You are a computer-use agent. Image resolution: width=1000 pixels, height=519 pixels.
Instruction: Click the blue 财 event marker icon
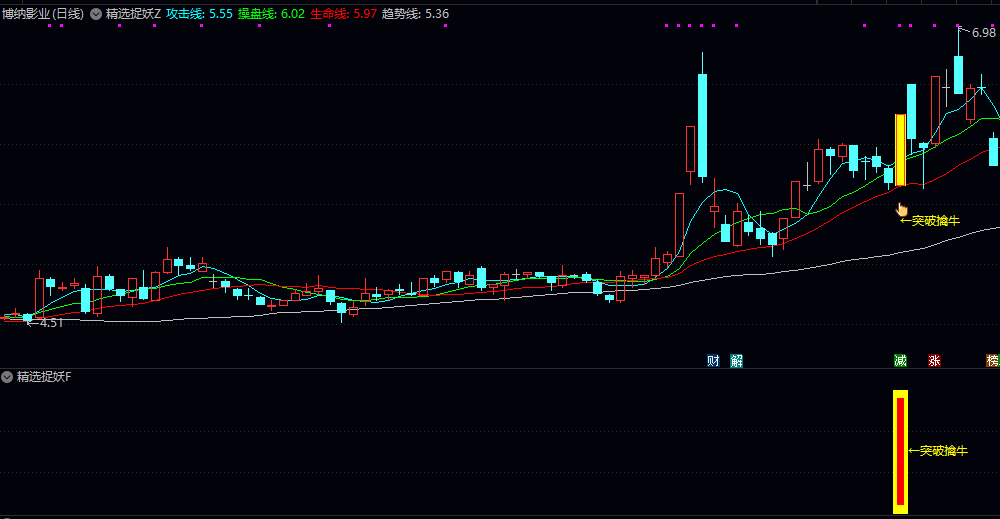(x=713, y=361)
